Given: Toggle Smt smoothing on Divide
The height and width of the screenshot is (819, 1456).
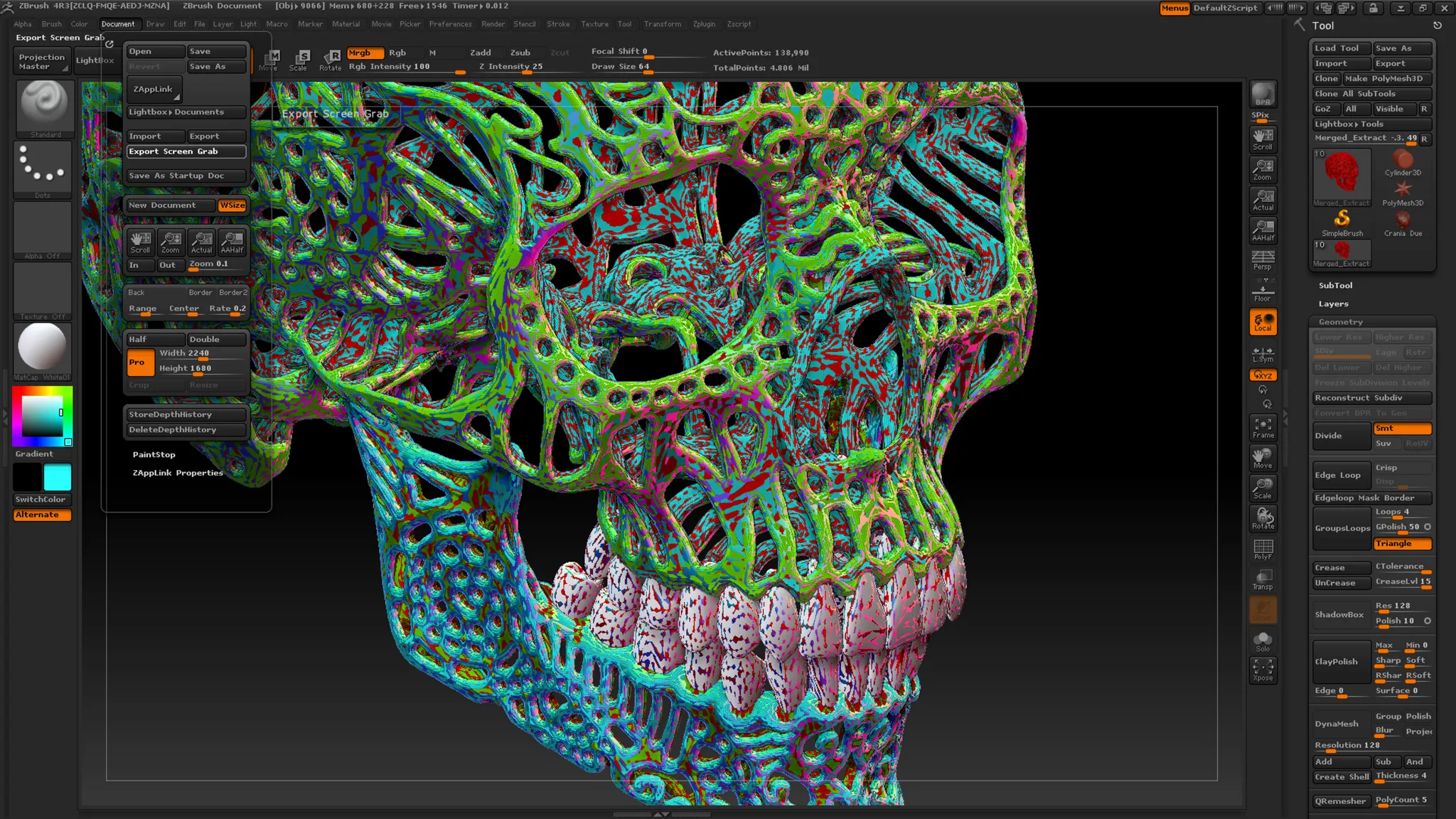Looking at the screenshot, I should tap(1402, 428).
